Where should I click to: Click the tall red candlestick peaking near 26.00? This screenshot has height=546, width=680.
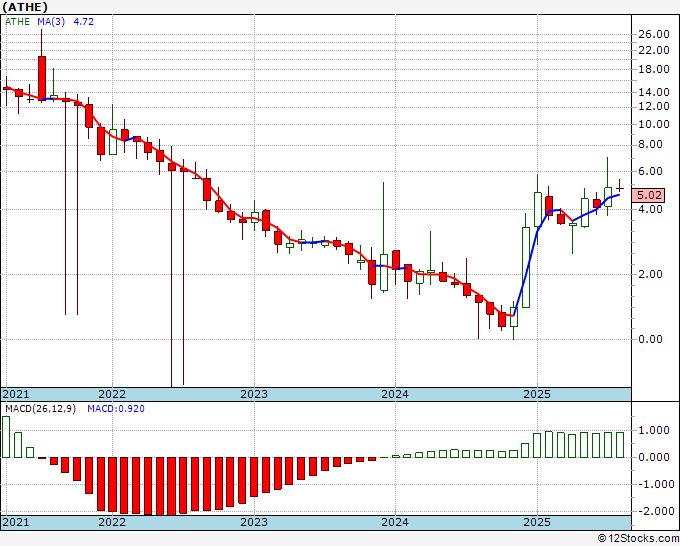42,78
